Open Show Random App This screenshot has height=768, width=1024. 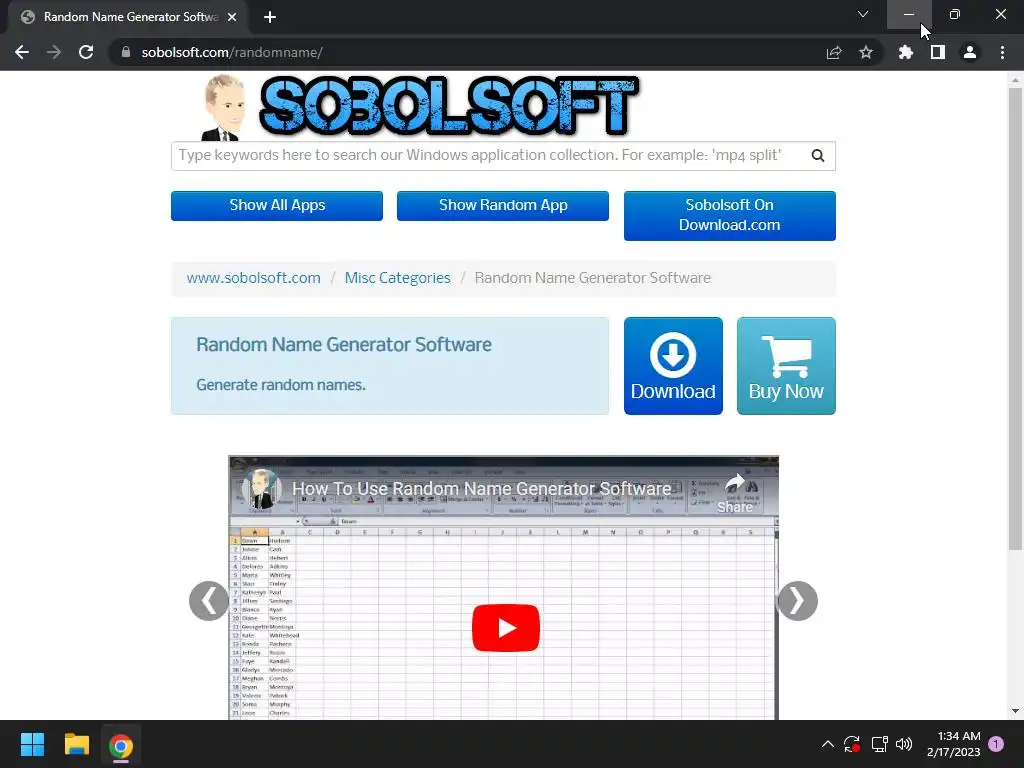click(x=503, y=205)
